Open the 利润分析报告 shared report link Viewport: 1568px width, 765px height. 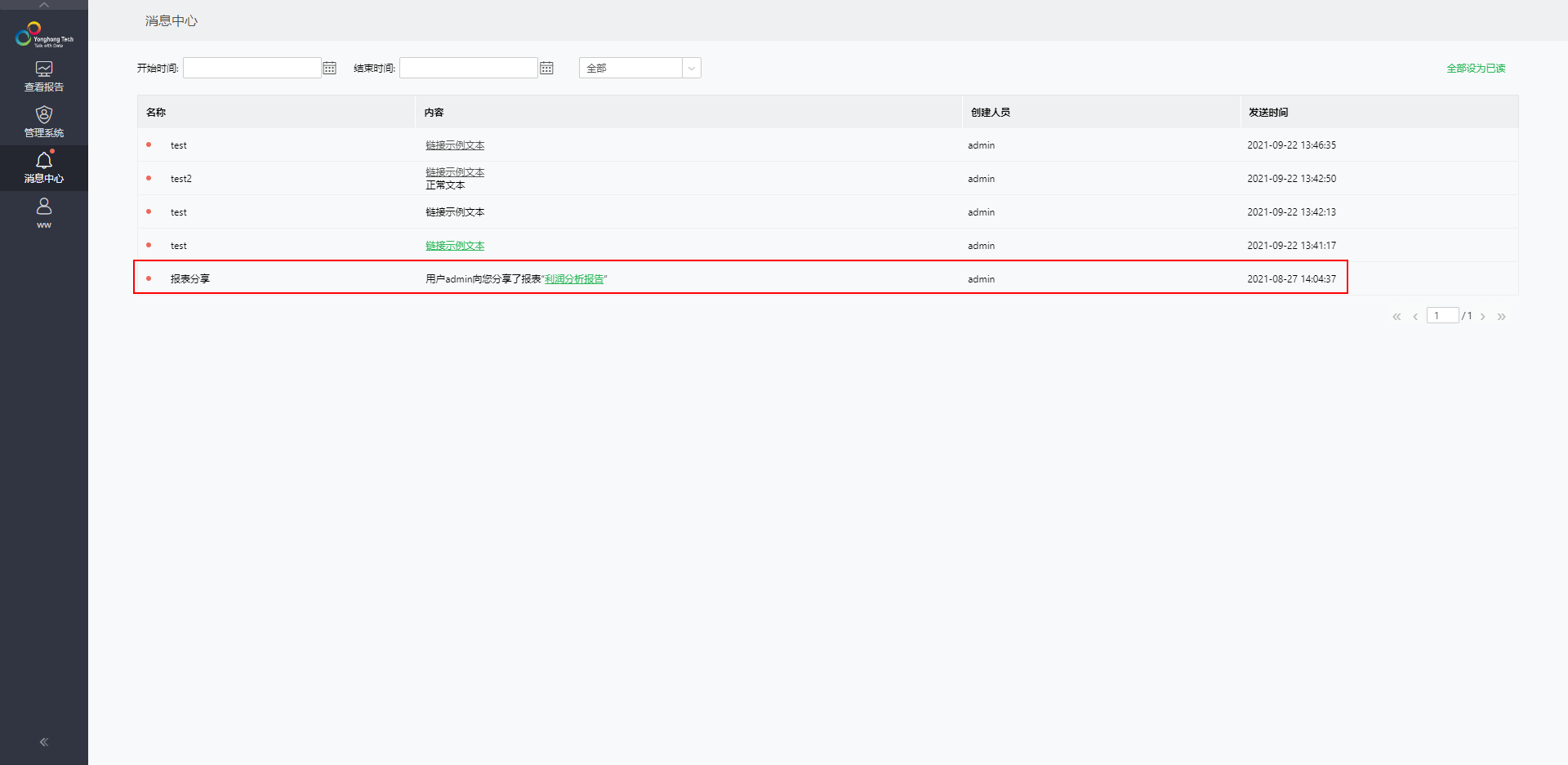pos(574,278)
